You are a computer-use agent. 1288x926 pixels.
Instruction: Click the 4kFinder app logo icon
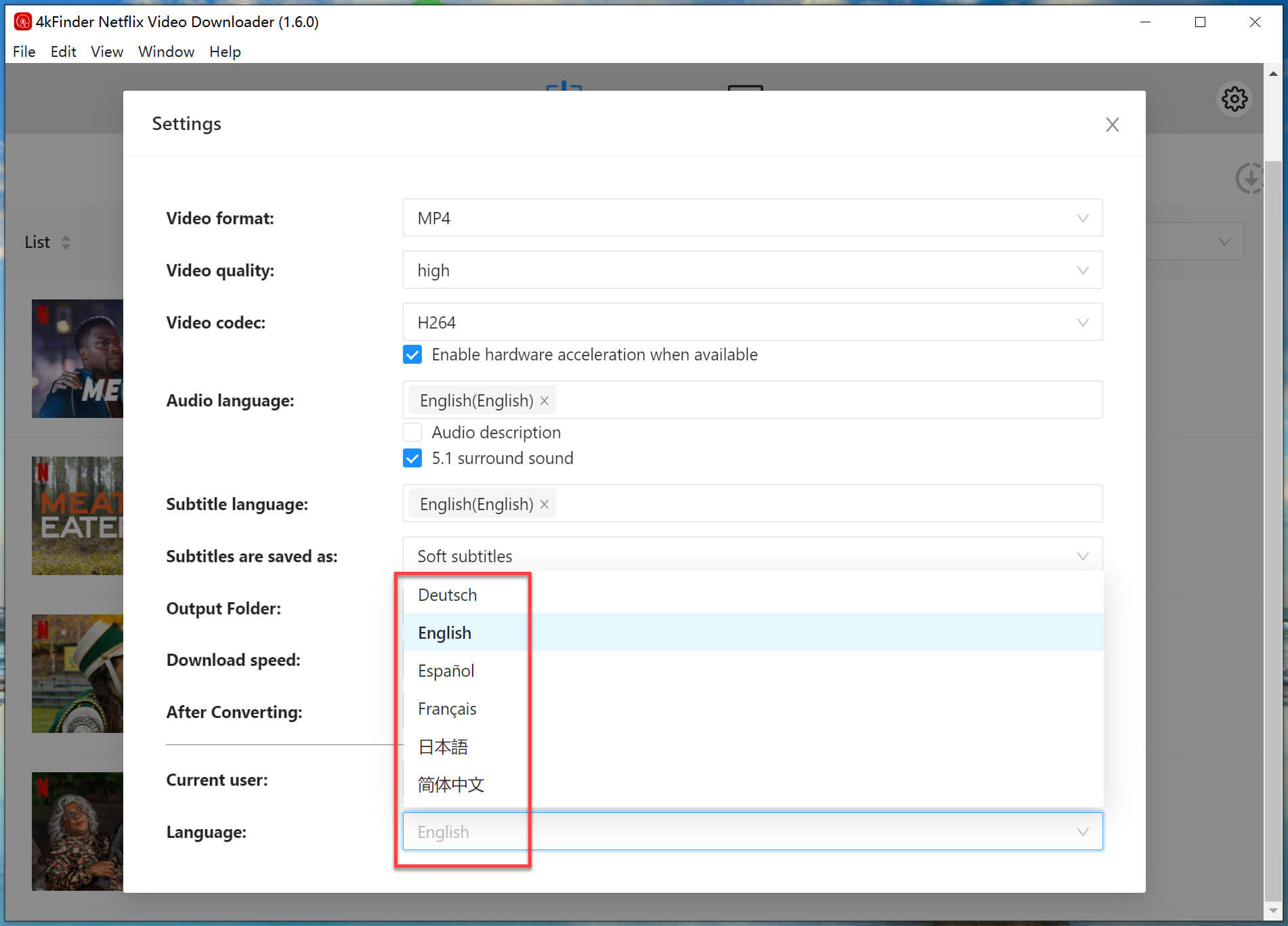(22, 22)
